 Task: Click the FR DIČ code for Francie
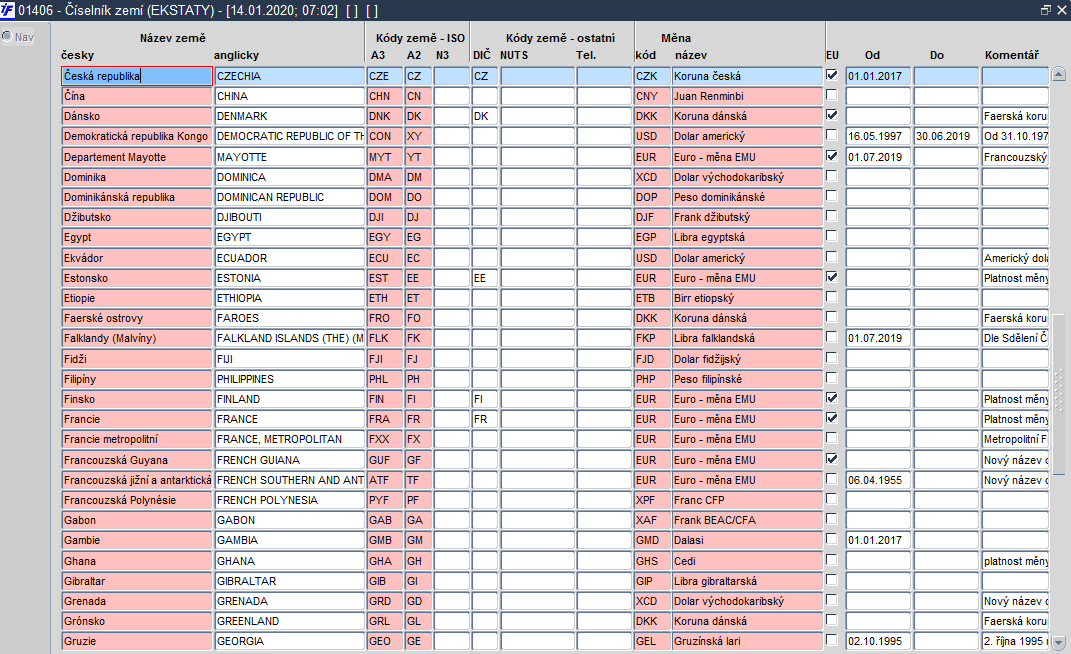point(484,419)
